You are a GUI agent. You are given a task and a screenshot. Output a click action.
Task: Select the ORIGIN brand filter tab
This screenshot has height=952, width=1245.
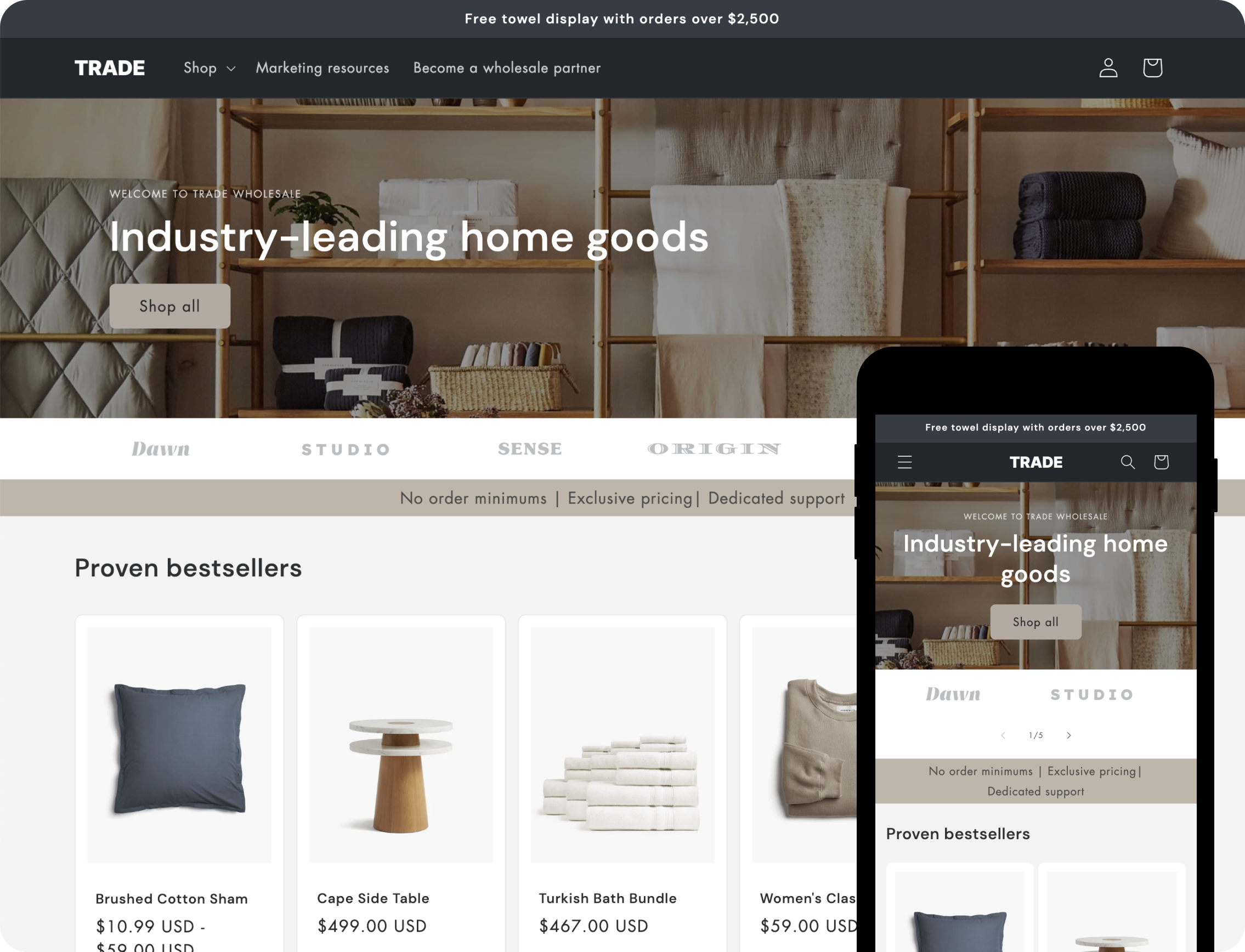coord(714,448)
